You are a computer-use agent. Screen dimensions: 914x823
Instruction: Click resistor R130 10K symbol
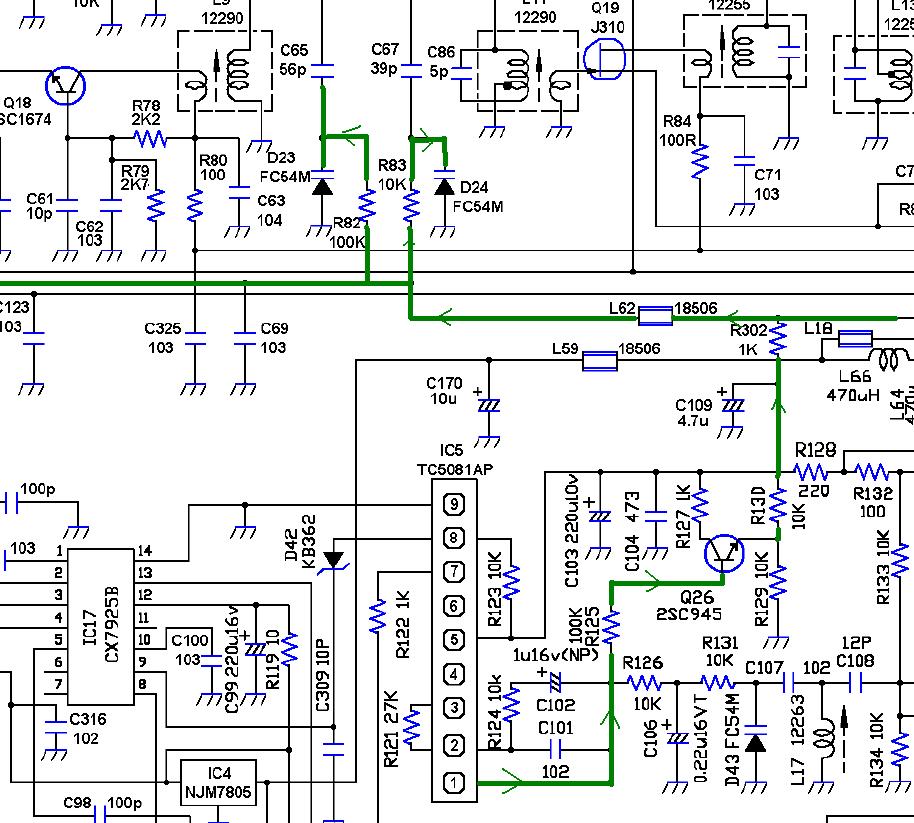pos(778,505)
